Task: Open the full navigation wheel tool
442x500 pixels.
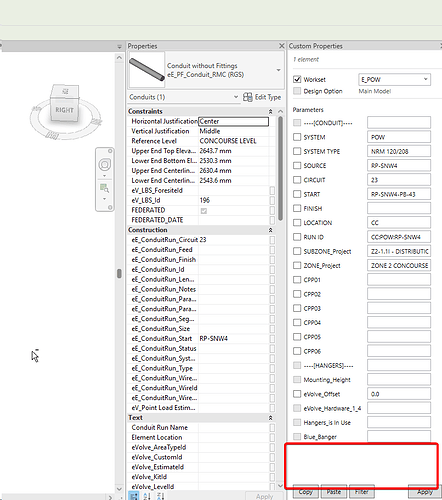Action: coord(105,164)
